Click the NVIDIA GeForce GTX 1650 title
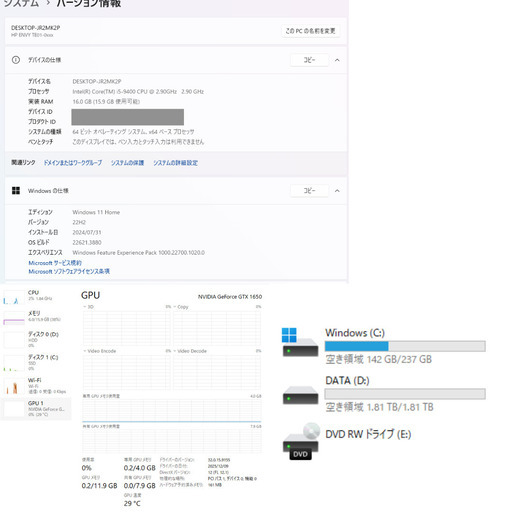The width and height of the screenshot is (512, 512). click(230, 296)
